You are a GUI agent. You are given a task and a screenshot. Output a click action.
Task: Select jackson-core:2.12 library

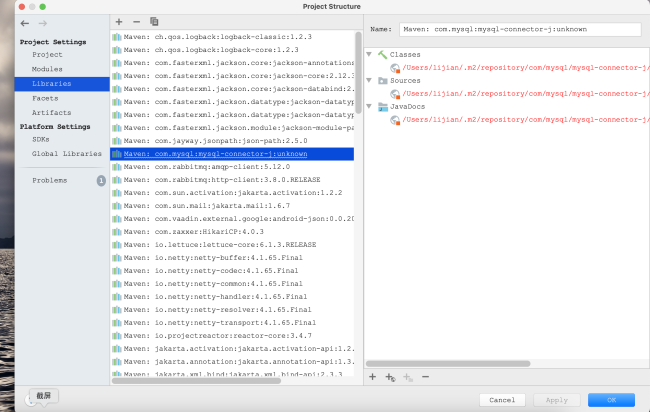232,76
